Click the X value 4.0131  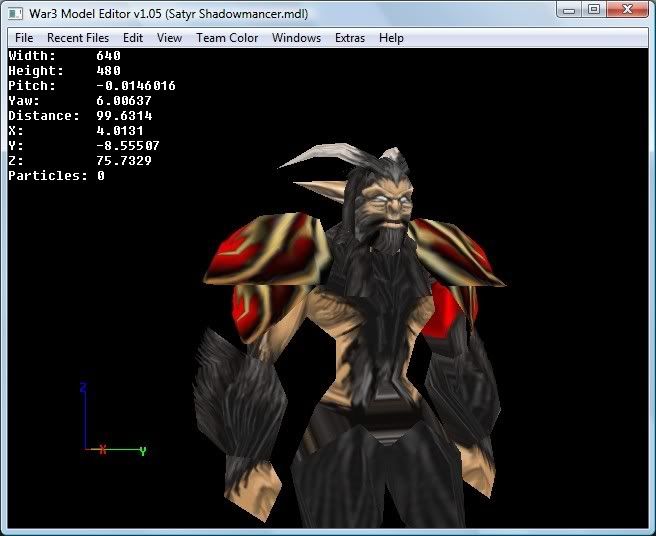point(120,131)
